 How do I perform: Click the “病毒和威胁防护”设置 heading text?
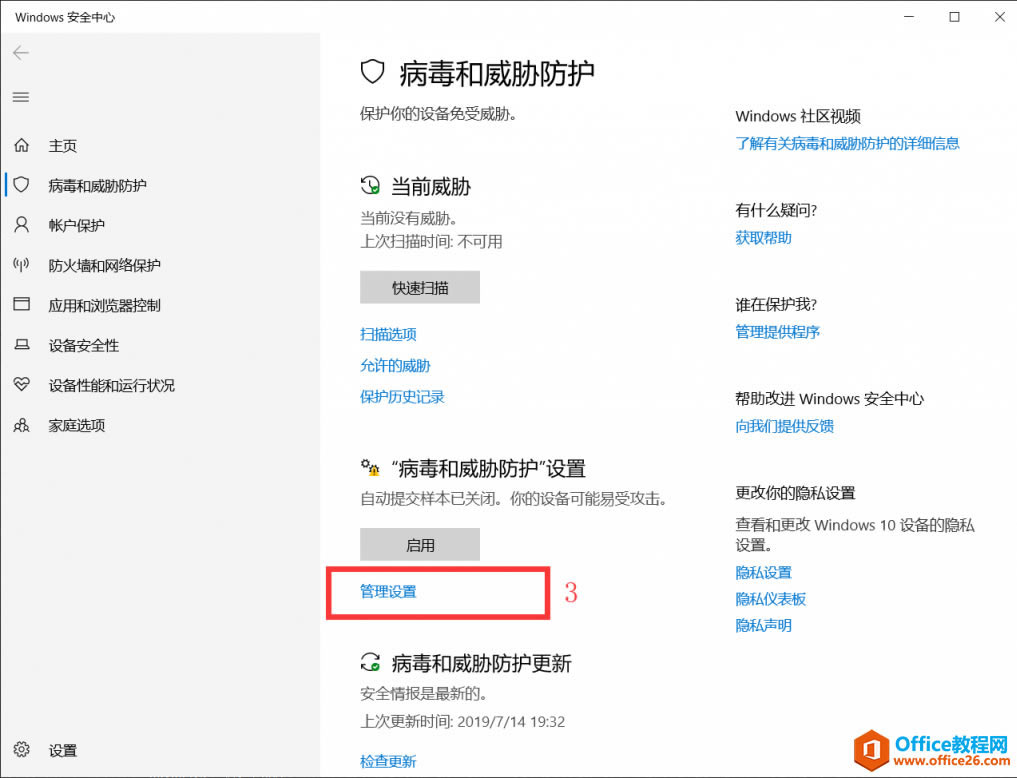tap(488, 468)
